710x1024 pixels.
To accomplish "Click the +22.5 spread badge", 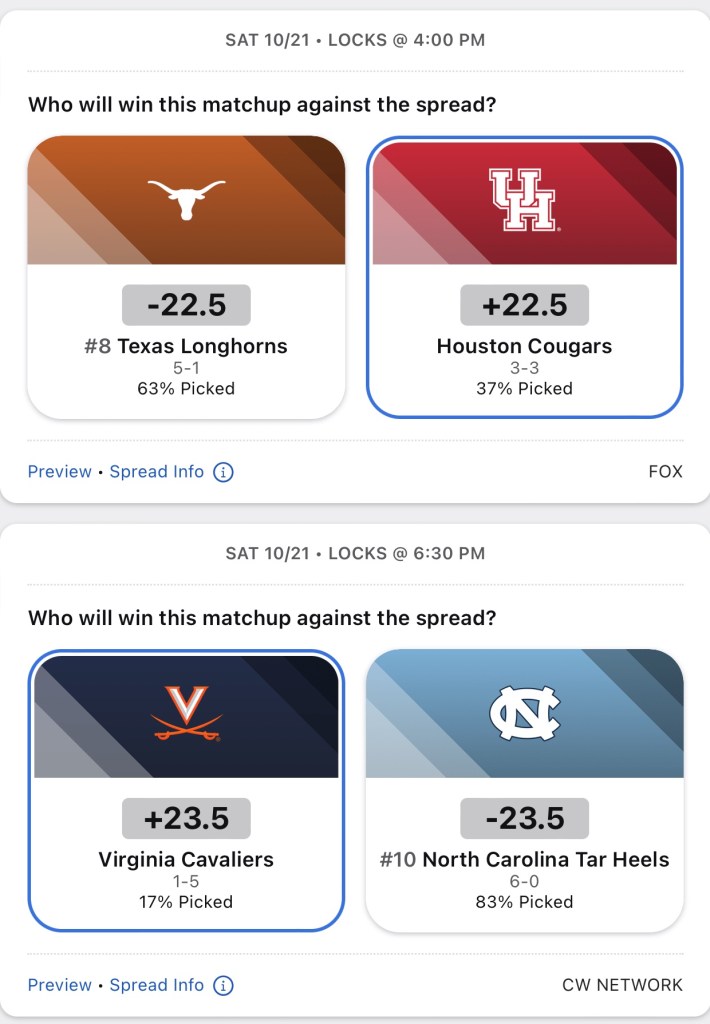I will (524, 305).
